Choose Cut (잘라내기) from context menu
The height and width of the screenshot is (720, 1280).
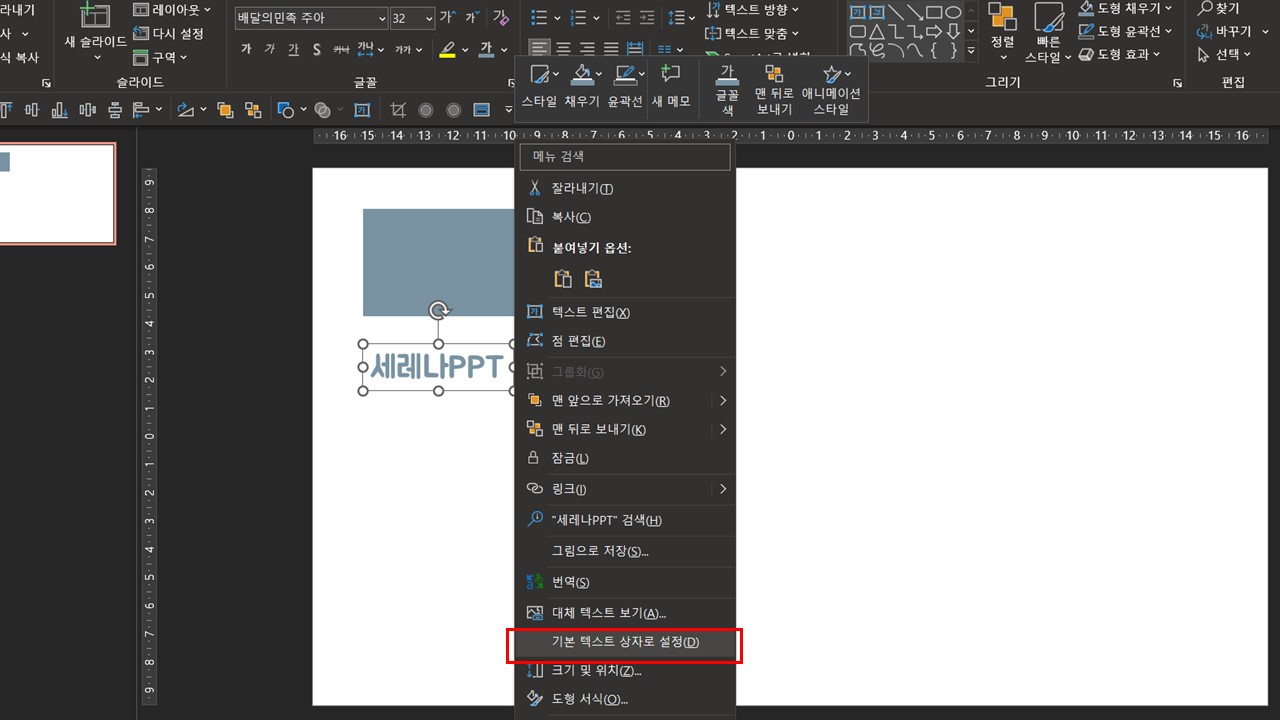625,188
